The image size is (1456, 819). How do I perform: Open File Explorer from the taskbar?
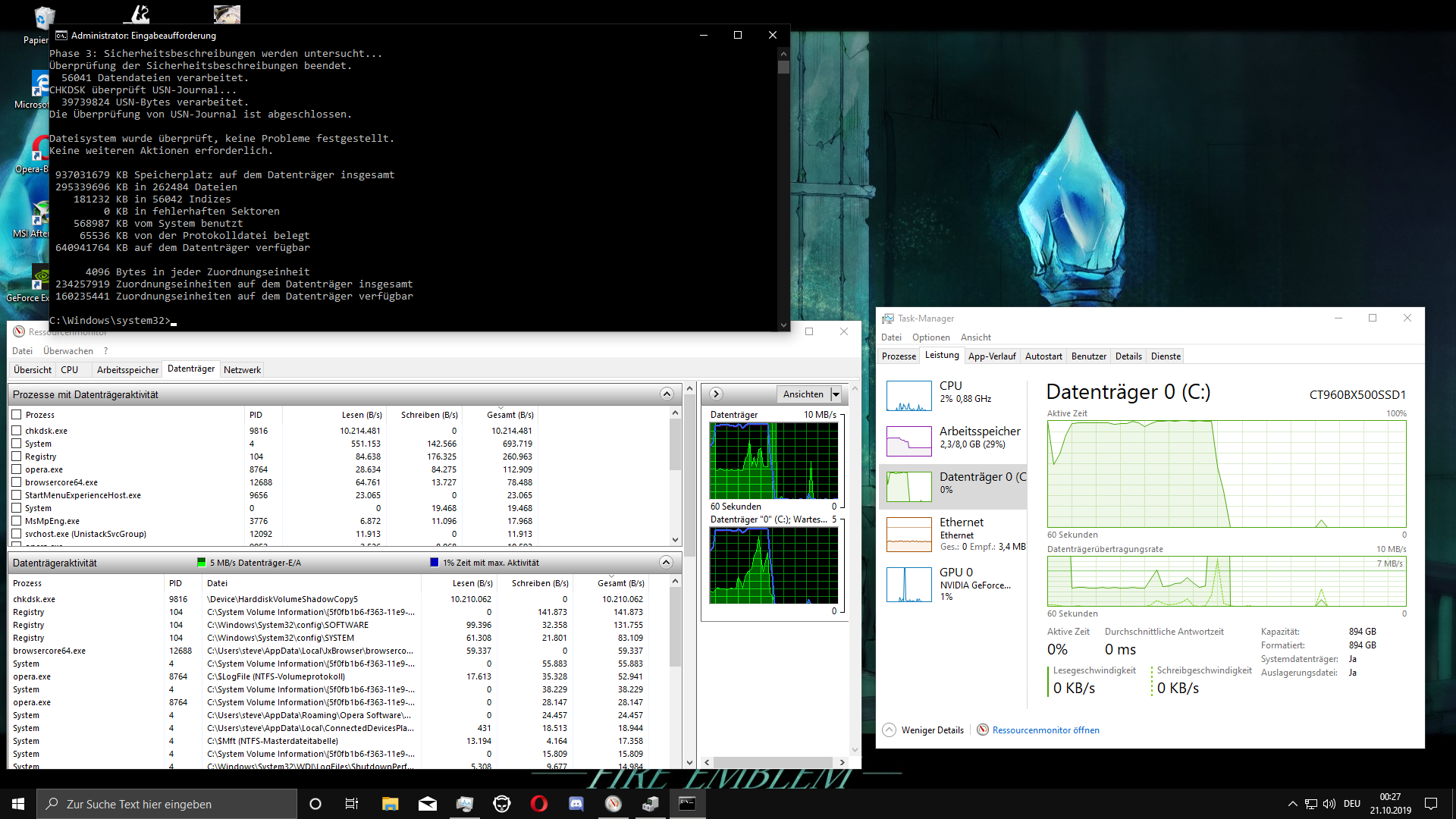pyautogui.click(x=390, y=804)
